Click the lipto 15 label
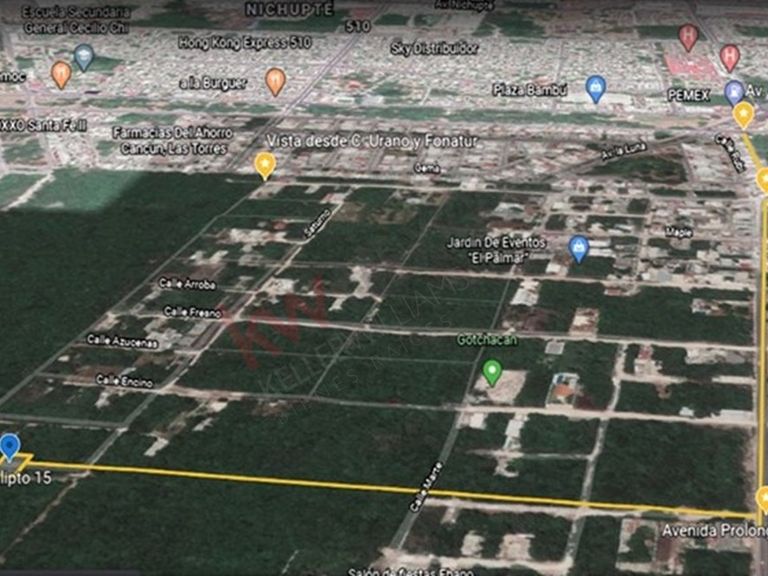The height and width of the screenshot is (576, 768). click(x=25, y=478)
